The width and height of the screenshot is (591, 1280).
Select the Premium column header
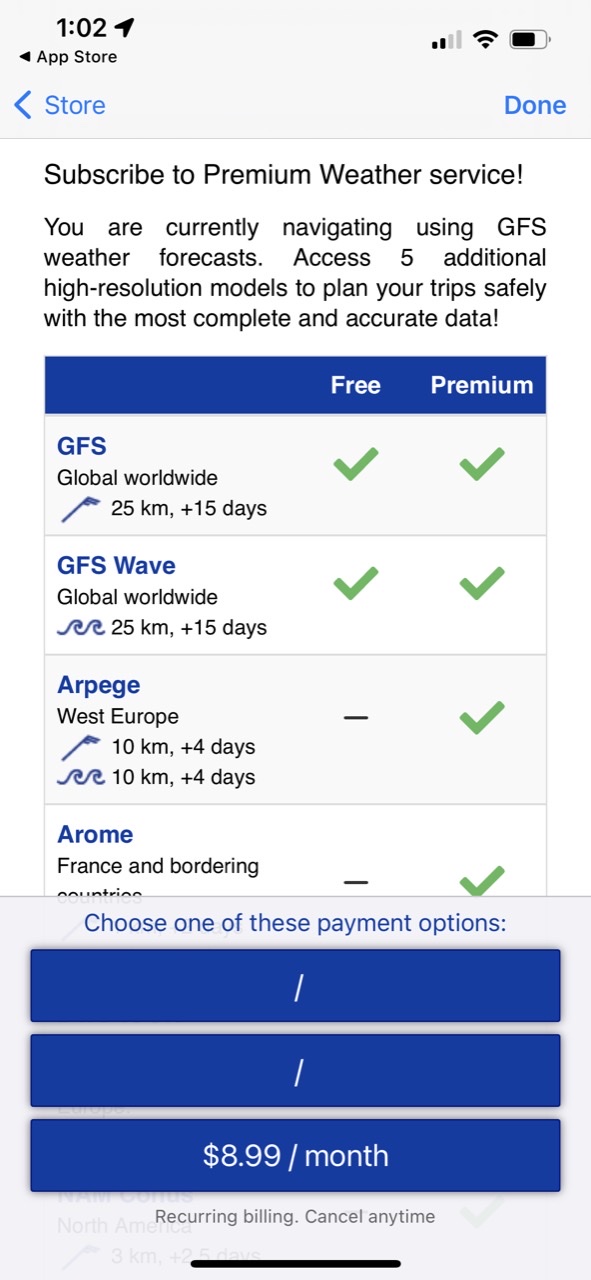pyautogui.click(x=482, y=384)
